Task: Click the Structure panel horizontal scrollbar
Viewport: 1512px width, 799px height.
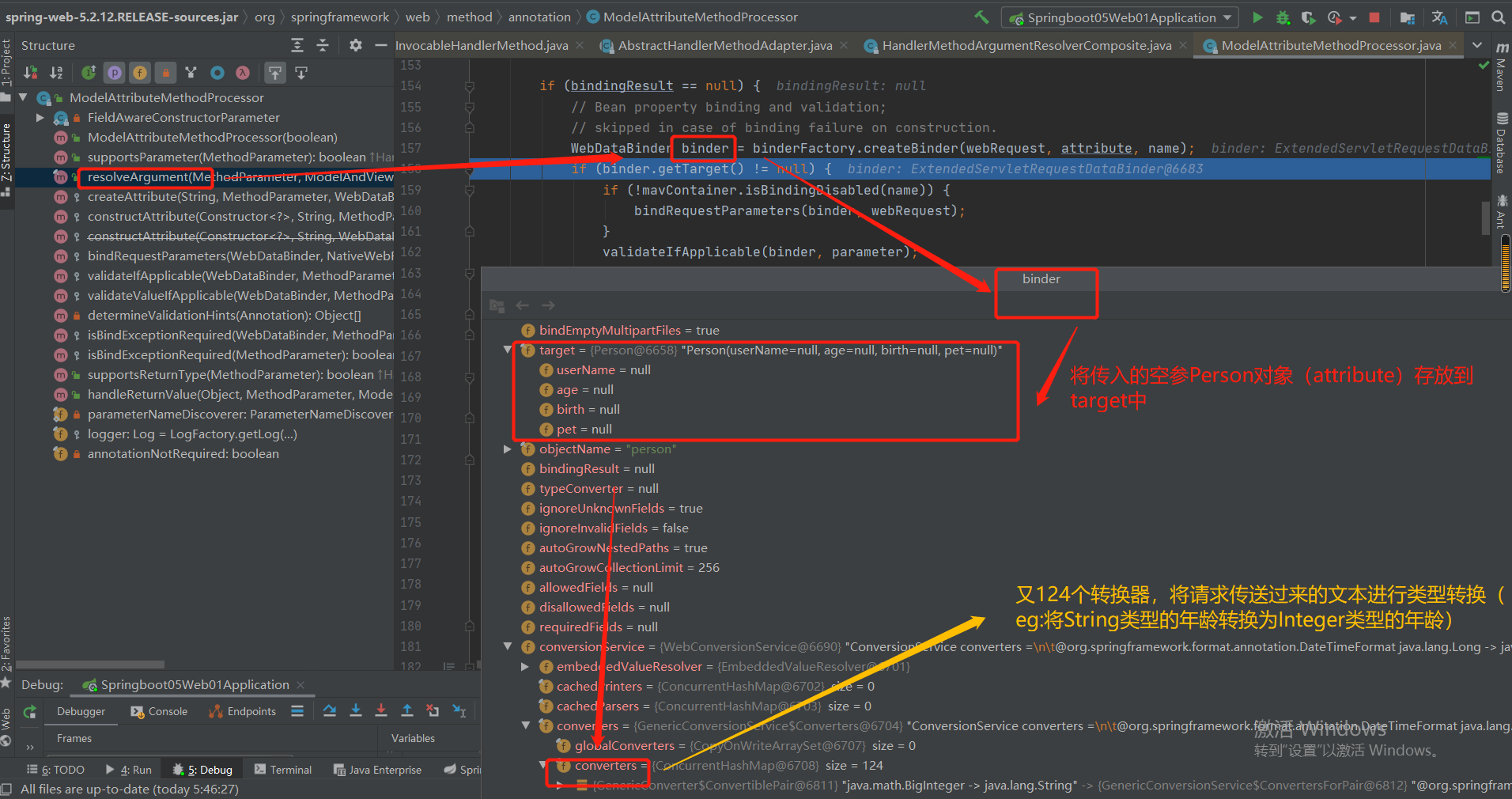Action: 90,665
